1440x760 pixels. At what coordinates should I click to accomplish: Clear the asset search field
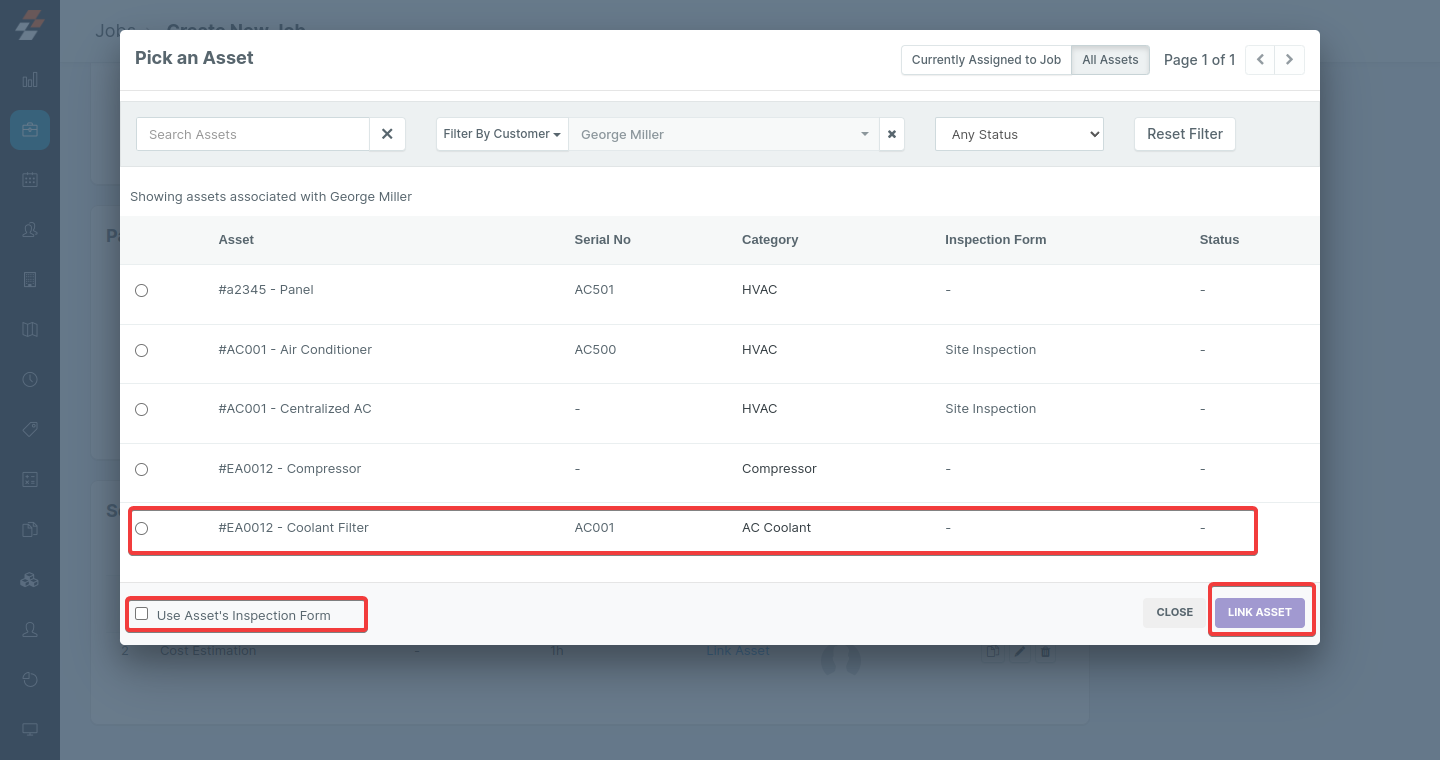tap(387, 134)
